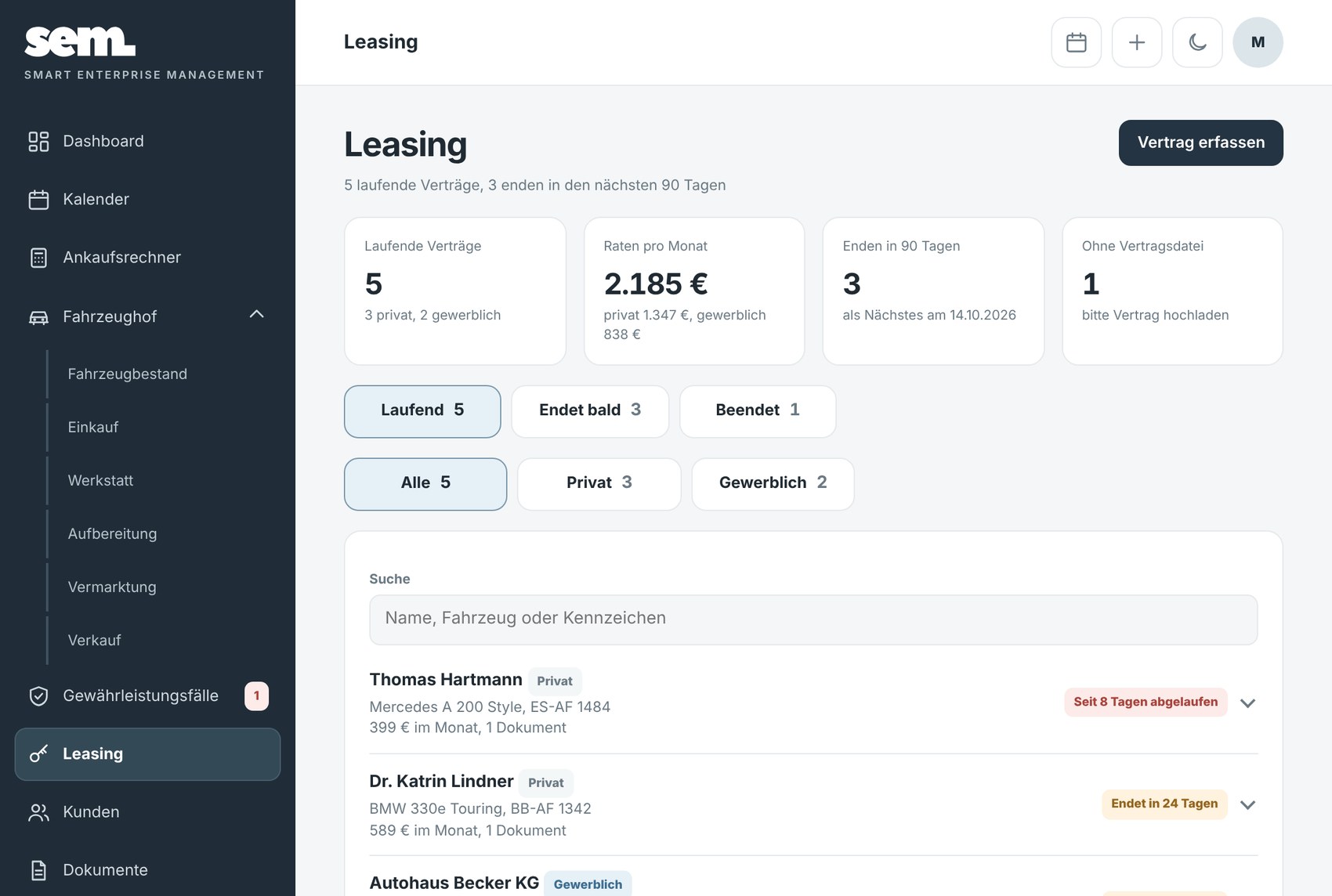Select the Endet bald 3 tab
This screenshot has width=1332, height=896.
point(590,411)
